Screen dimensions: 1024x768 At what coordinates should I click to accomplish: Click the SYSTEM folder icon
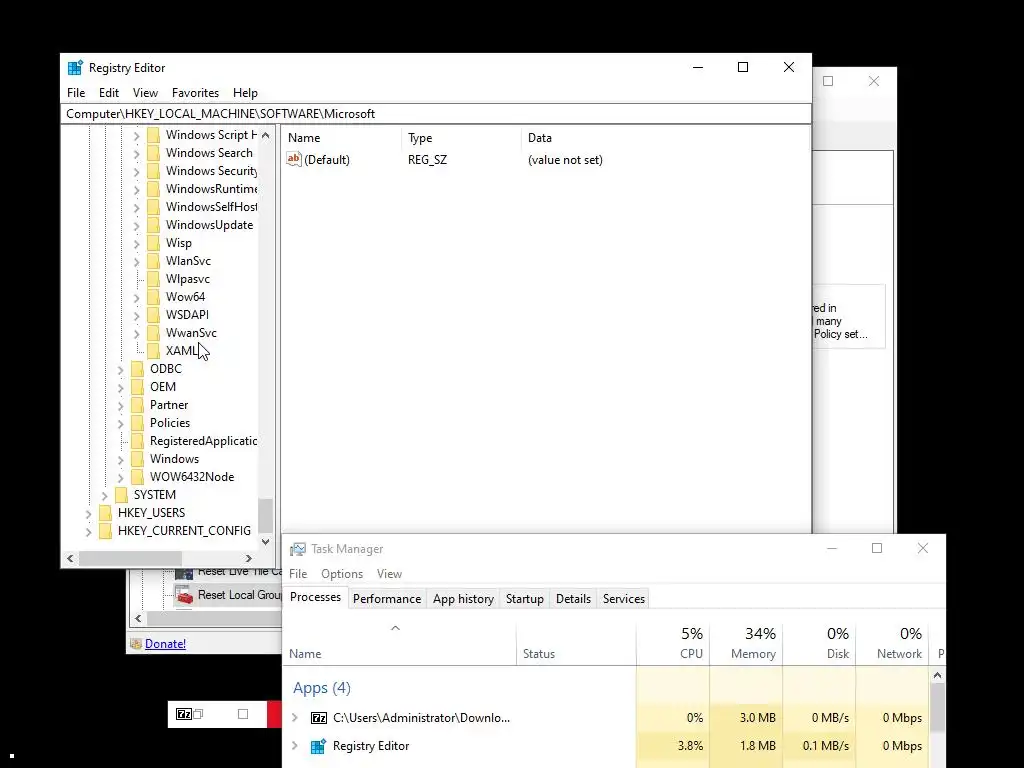pyautogui.click(x=121, y=495)
